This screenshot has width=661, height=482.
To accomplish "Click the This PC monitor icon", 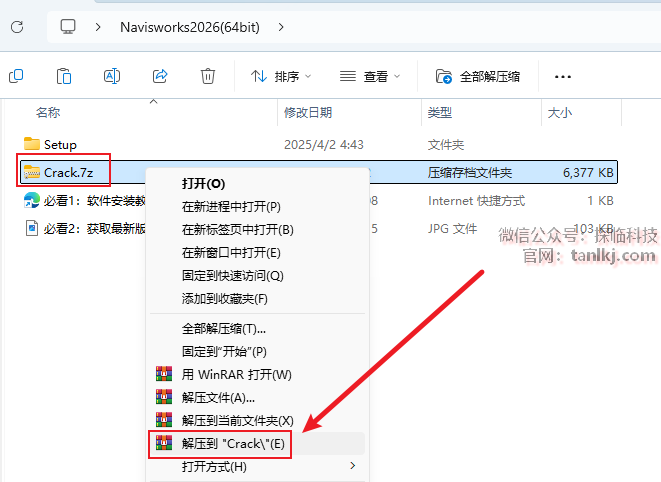I will click(68, 27).
